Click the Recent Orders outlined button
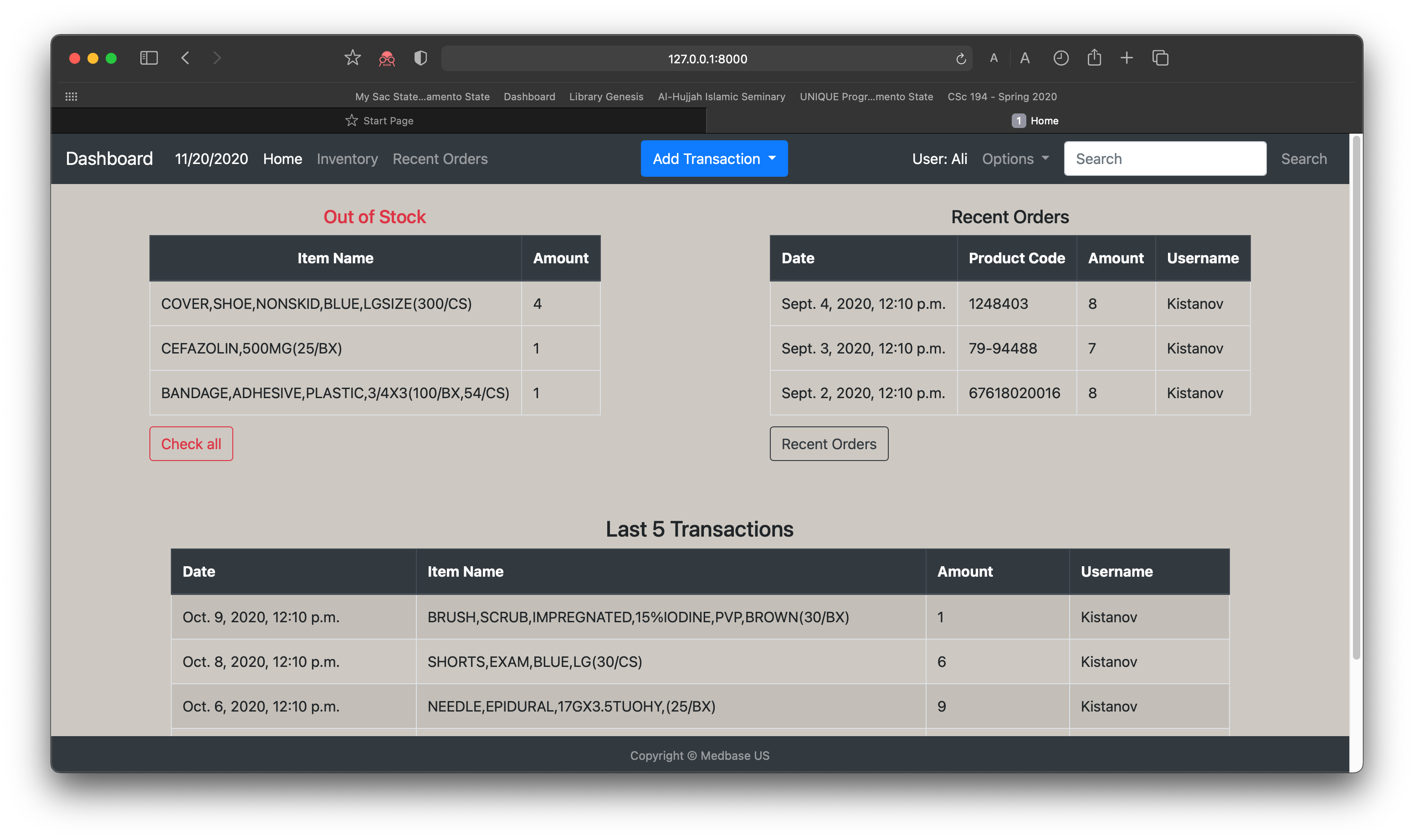 click(828, 444)
